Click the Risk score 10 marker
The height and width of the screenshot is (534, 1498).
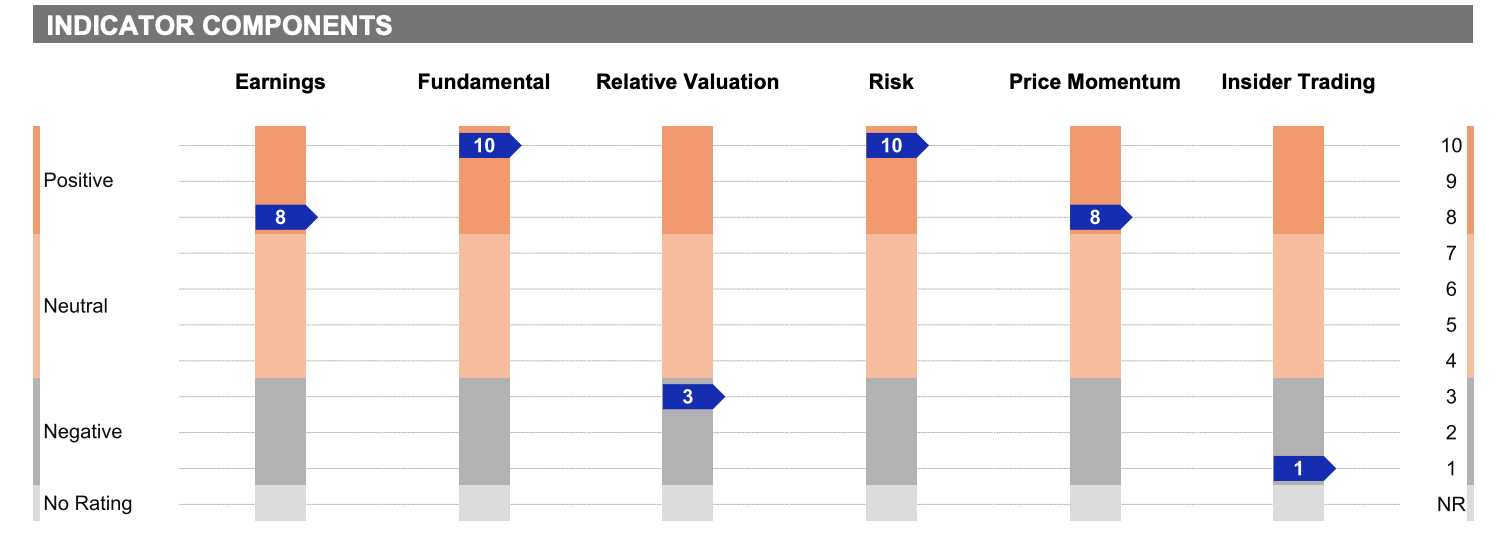(897, 145)
